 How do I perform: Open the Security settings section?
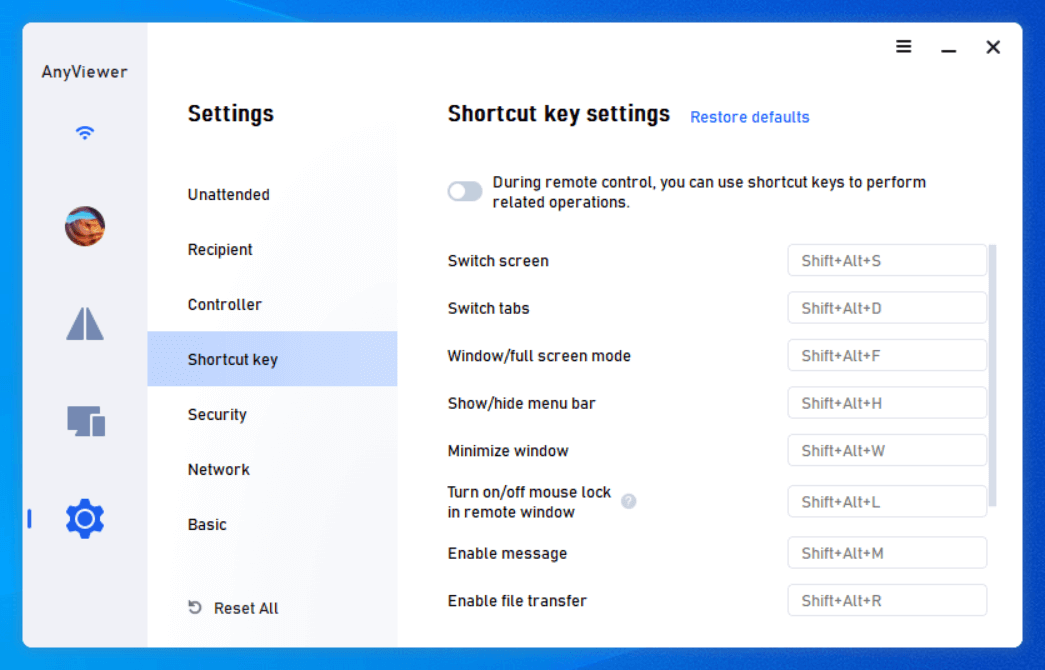point(217,415)
